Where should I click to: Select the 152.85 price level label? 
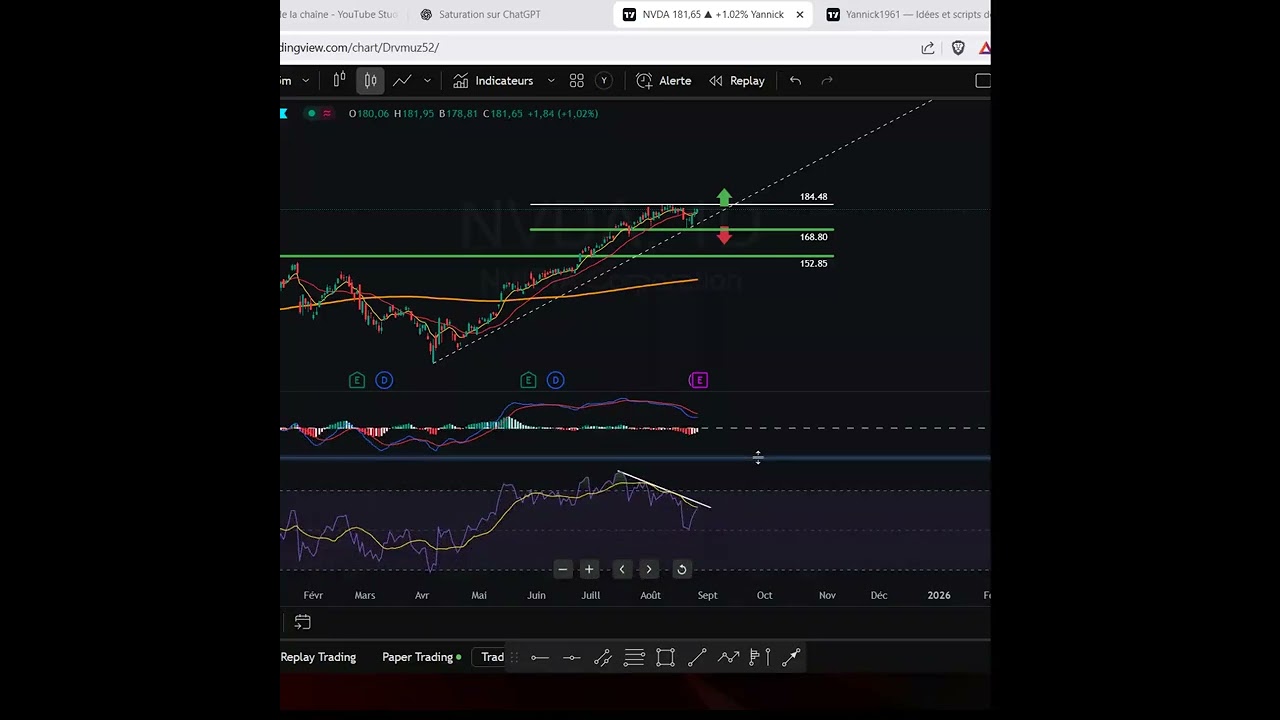pyautogui.click(x=813, y=263)
